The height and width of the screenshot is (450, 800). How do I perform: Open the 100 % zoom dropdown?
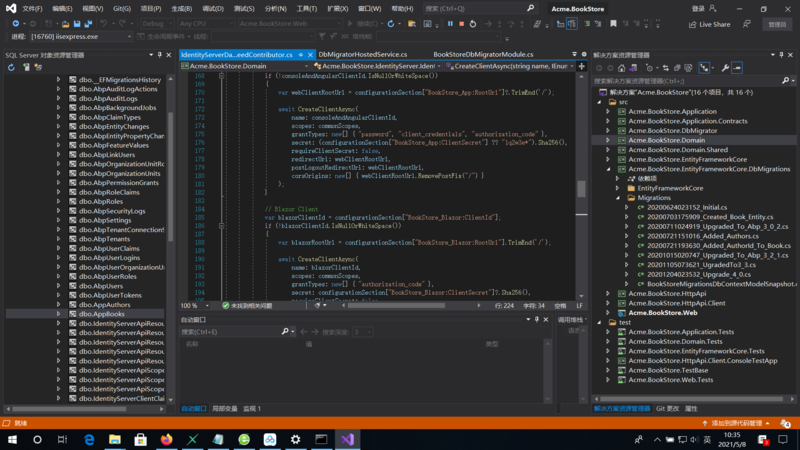coord(195,306)
